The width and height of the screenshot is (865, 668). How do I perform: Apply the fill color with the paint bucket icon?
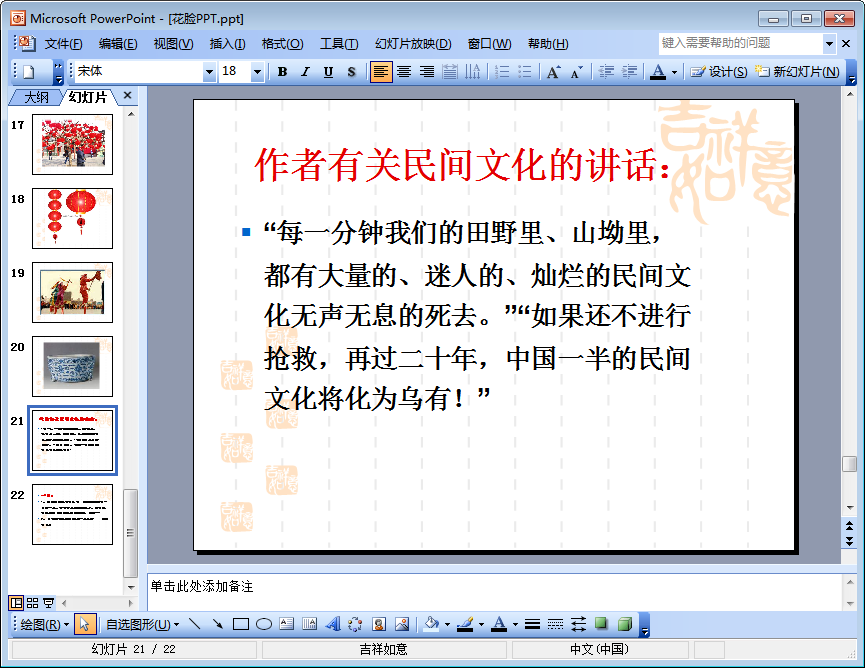point(431,624)
